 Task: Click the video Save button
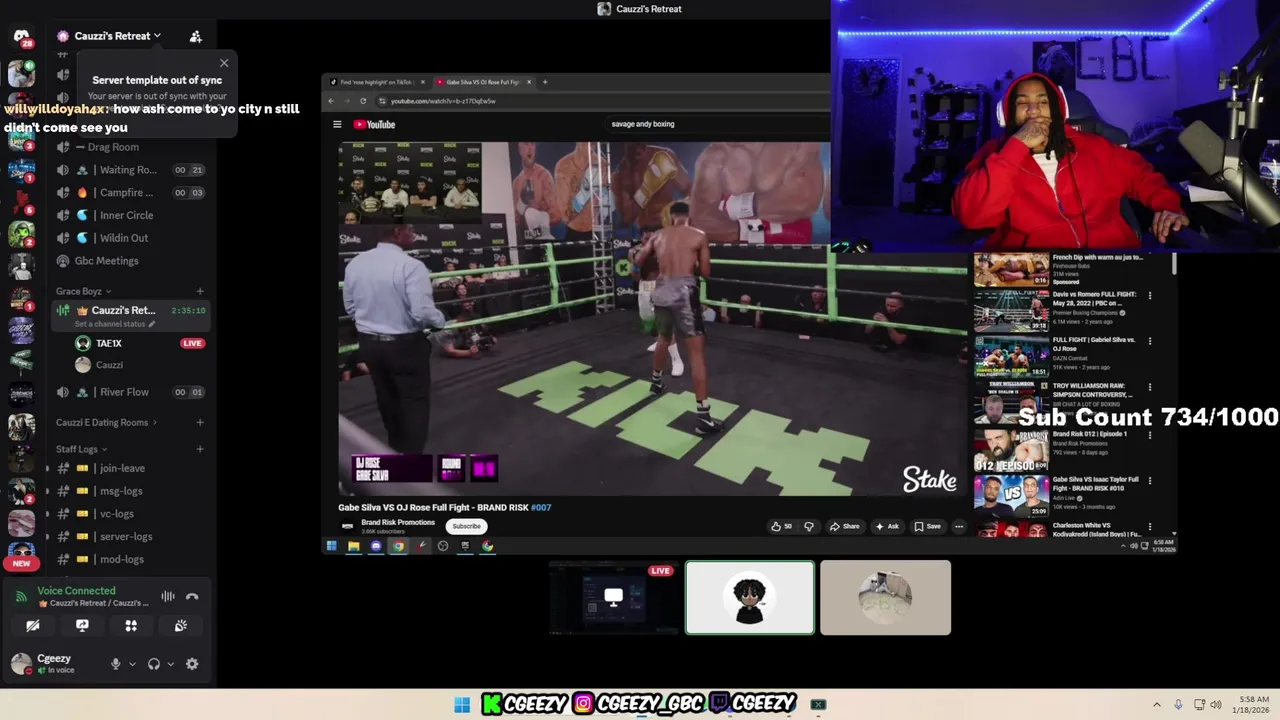coord(927,526)
